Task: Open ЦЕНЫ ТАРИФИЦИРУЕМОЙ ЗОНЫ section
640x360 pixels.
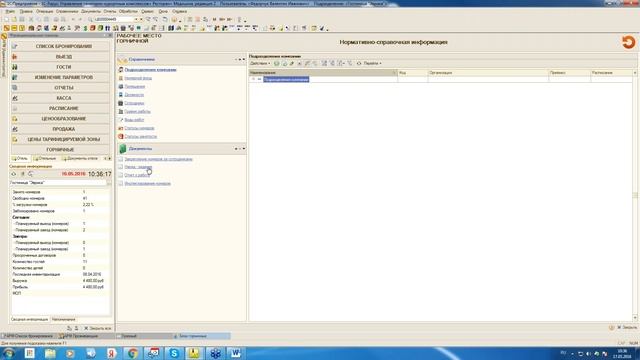Action: click(x=60, y=139)
